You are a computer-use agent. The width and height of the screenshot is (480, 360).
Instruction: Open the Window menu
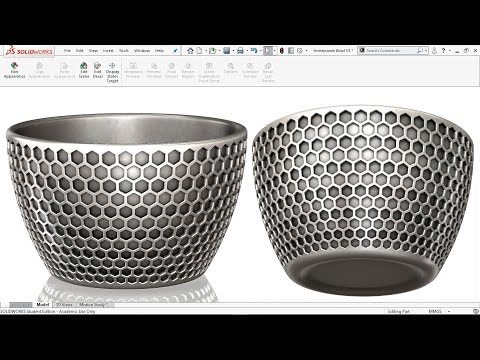[142, 51]
